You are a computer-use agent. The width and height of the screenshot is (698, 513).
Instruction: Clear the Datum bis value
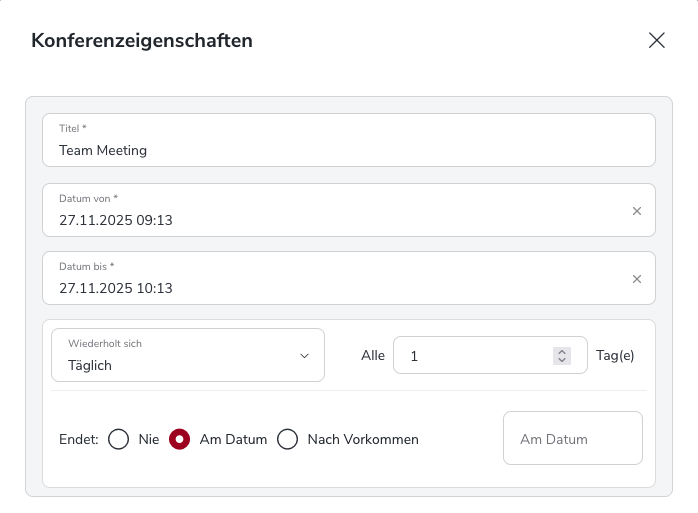(636, 279)
